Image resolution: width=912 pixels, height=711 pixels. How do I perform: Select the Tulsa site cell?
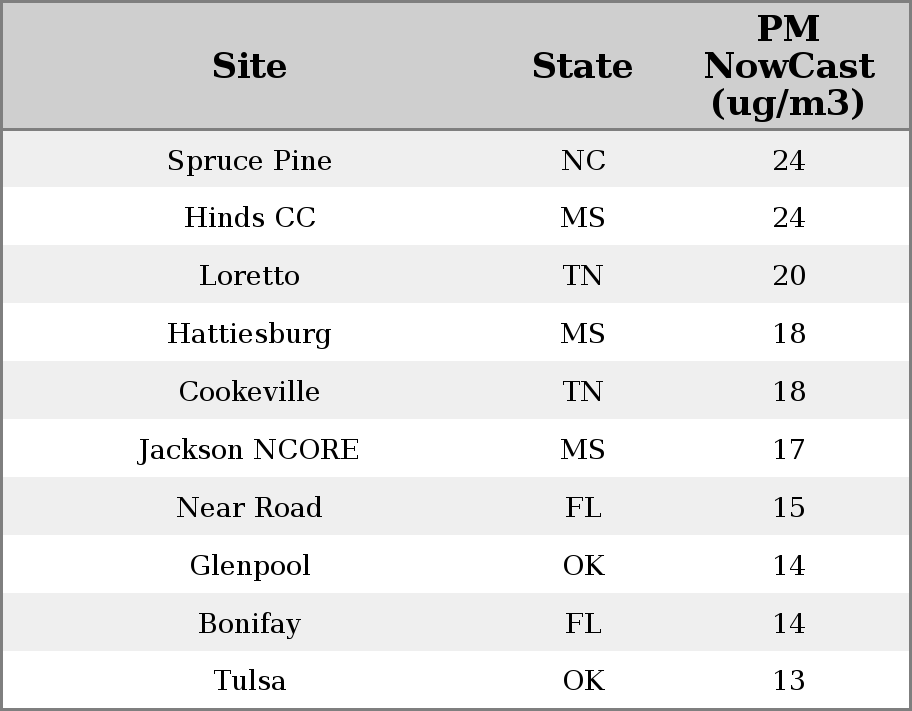pos(249,680)
